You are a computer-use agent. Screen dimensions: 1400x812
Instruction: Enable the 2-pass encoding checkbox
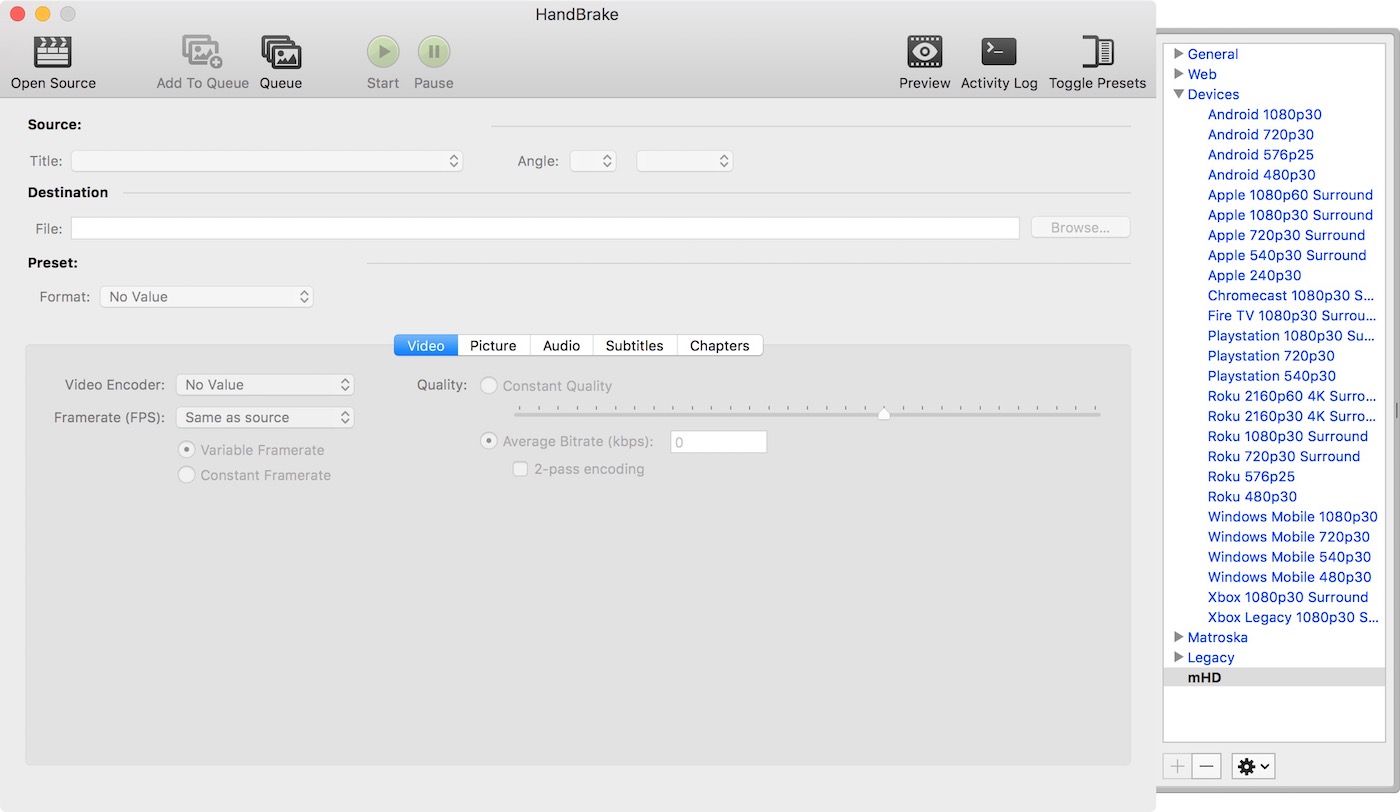[520, 469]
